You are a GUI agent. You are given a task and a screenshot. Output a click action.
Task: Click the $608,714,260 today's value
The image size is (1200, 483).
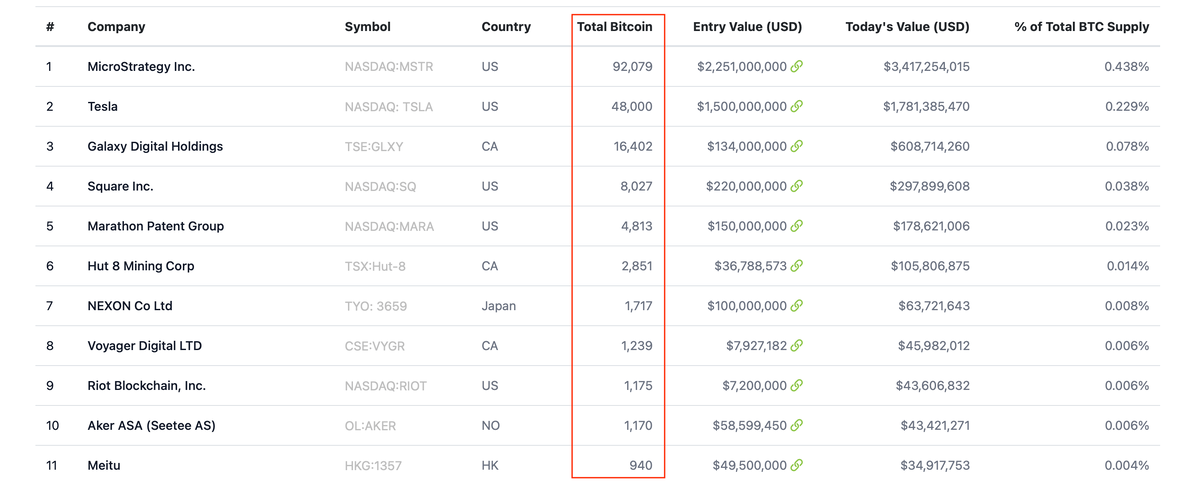pyautogui.click(x=930, y=146)
